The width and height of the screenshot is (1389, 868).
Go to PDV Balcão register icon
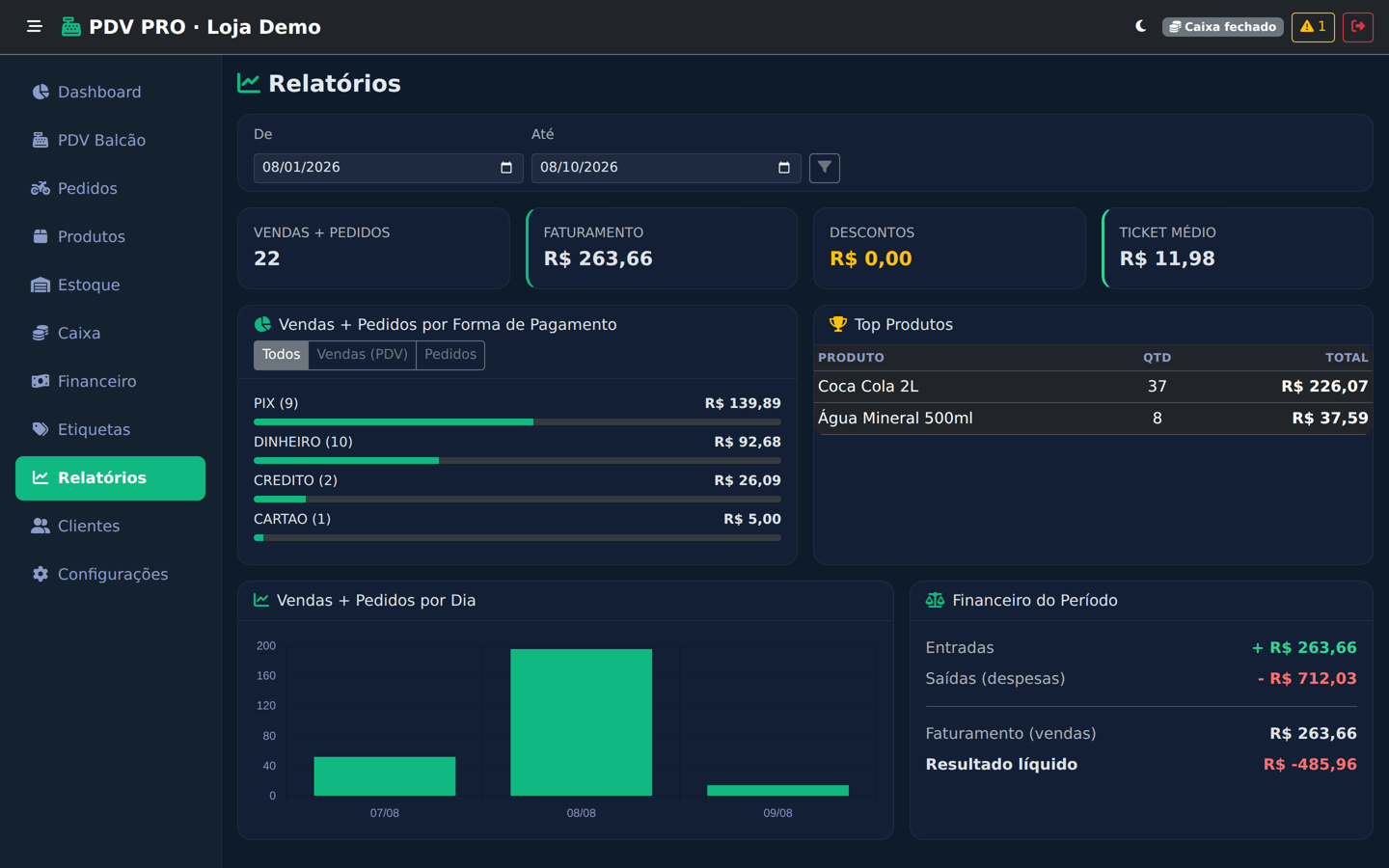(x=41, y=141)
